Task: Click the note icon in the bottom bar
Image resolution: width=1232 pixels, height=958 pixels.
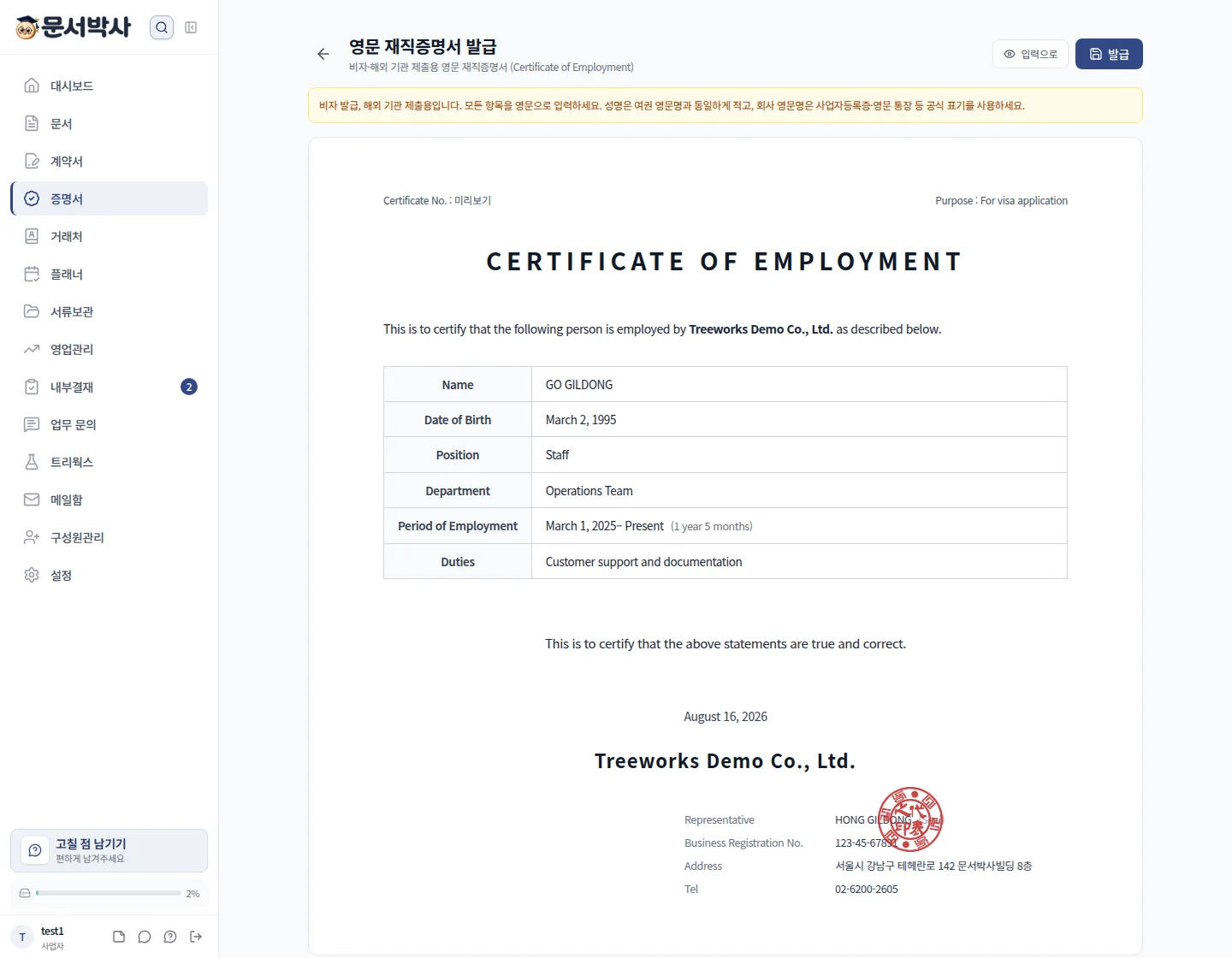Action: click(x=119, y=937)
